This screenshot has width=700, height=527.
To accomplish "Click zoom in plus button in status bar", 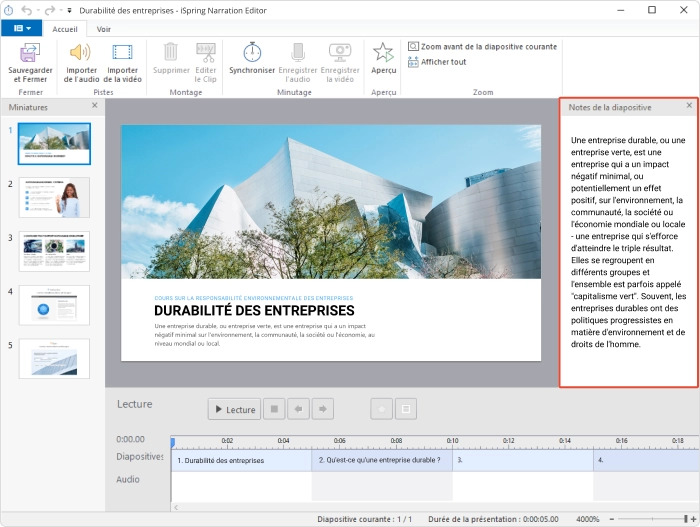I will click(x=693, y=519).
